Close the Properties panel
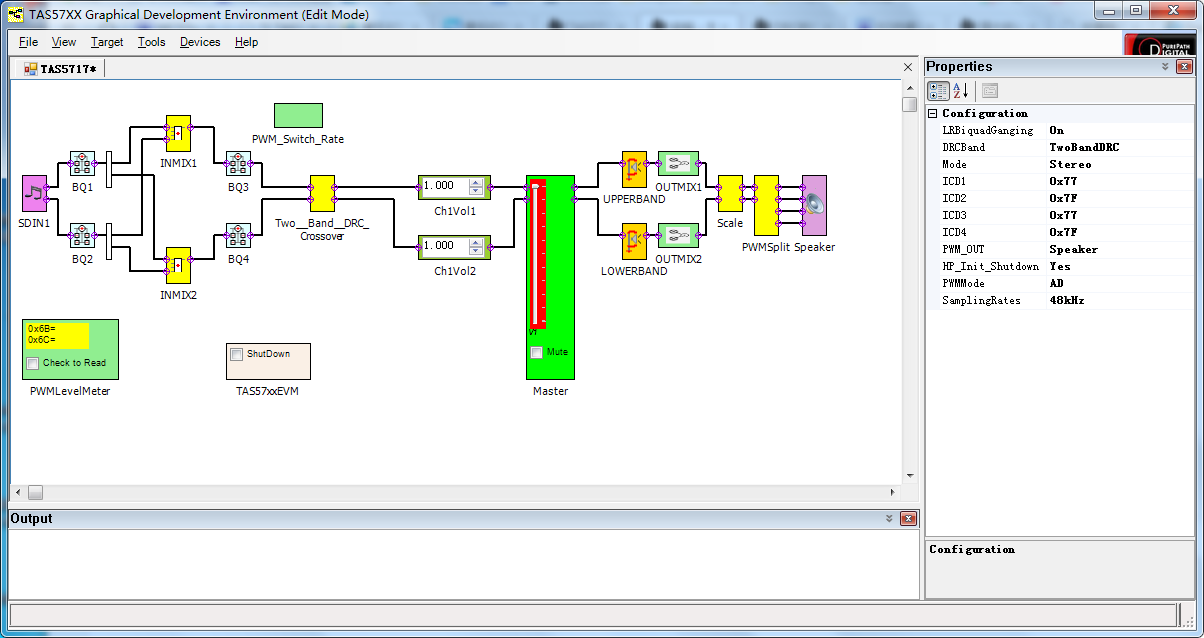The height and width of the screenshot is (638, 1204). pyautogui.click(x=1185, y=67)
